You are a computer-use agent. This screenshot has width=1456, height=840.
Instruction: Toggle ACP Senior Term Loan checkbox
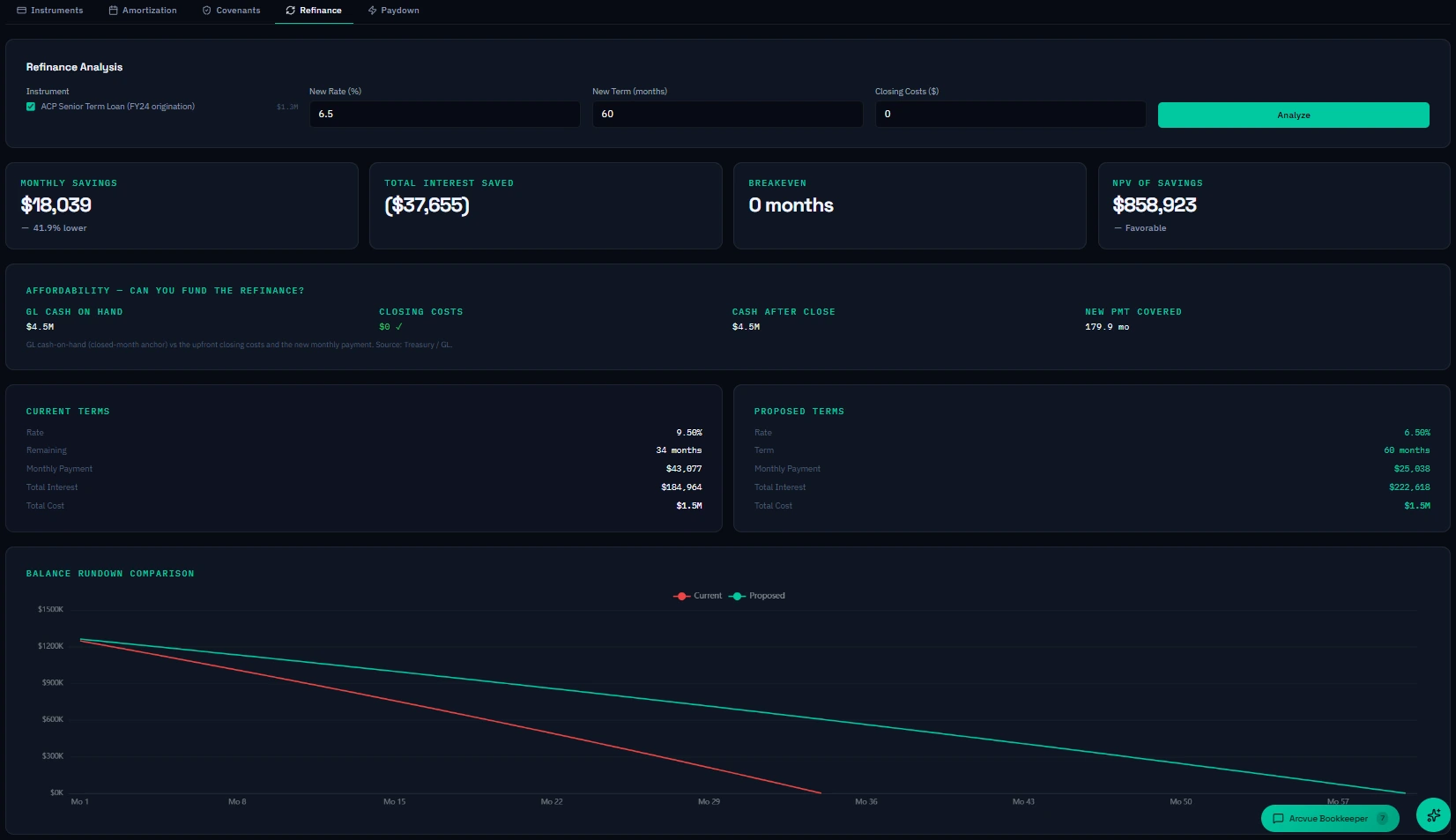click(x=31, y=107)
